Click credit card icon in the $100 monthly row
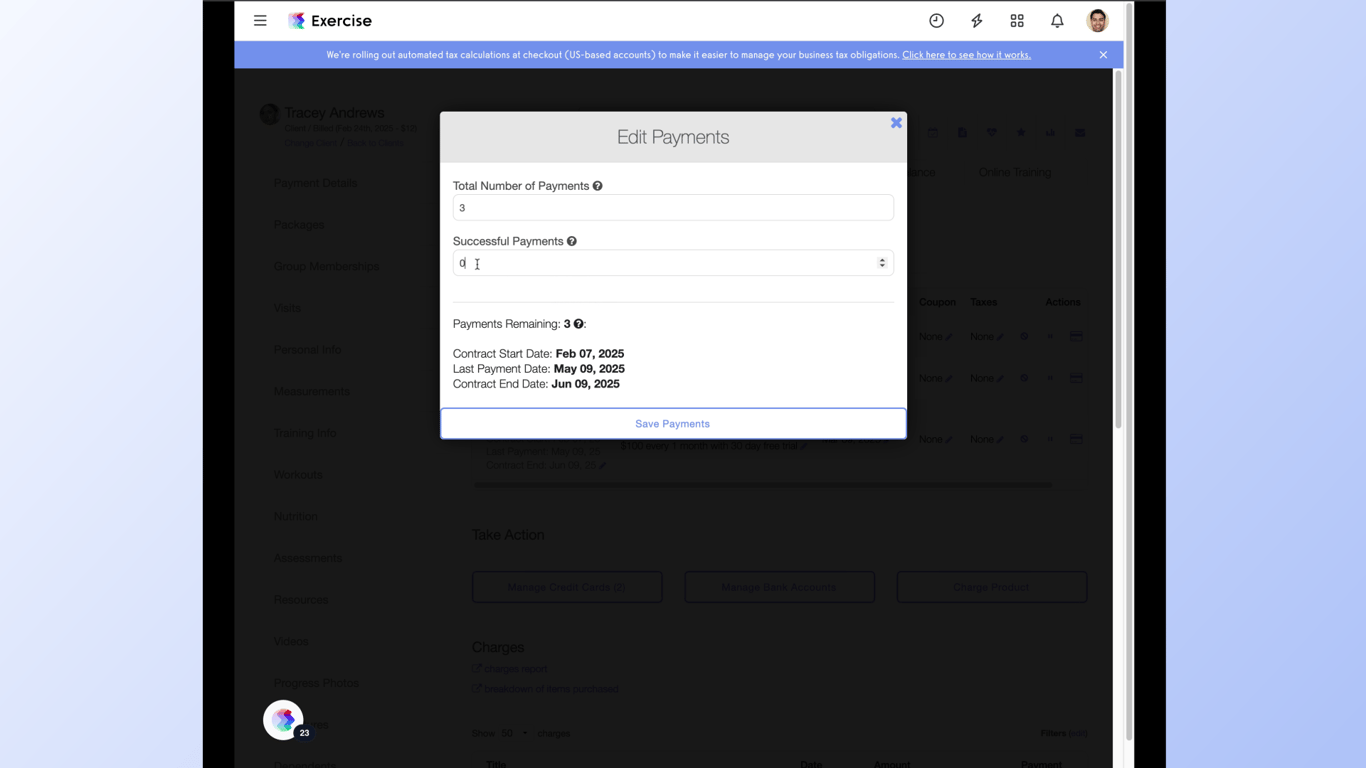1366x768 pixels. pyautogui.click(x=1076, y=439)
